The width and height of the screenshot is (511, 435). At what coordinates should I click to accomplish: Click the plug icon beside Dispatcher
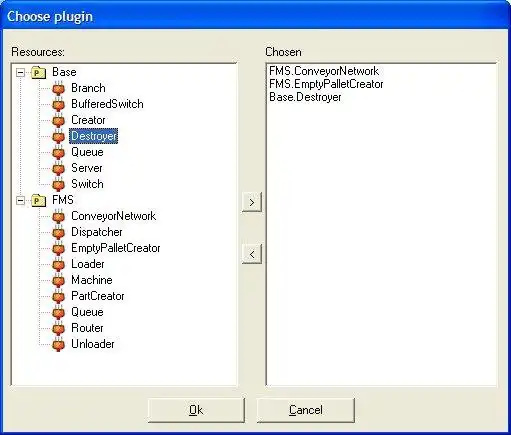[58, 232]
